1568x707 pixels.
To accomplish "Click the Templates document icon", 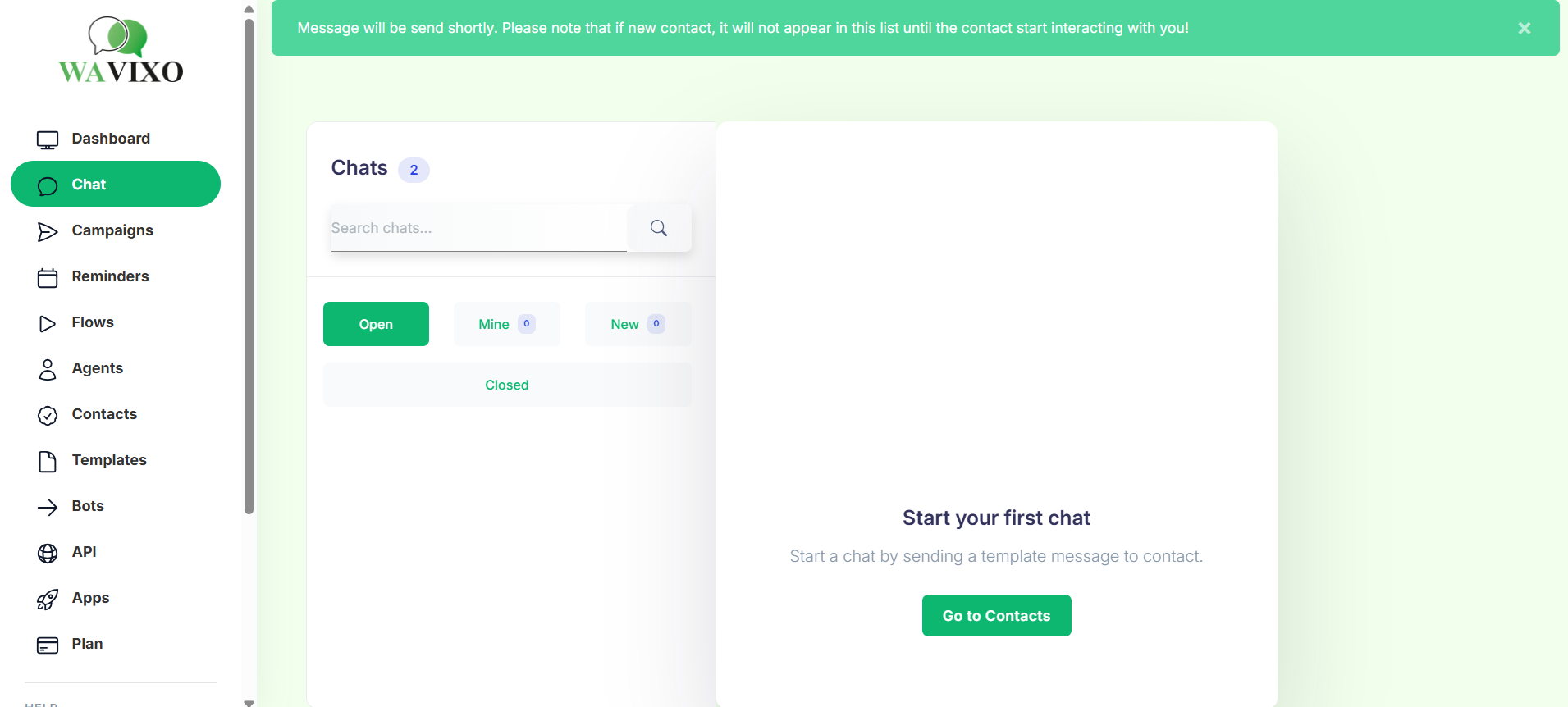I will (48, 462).
